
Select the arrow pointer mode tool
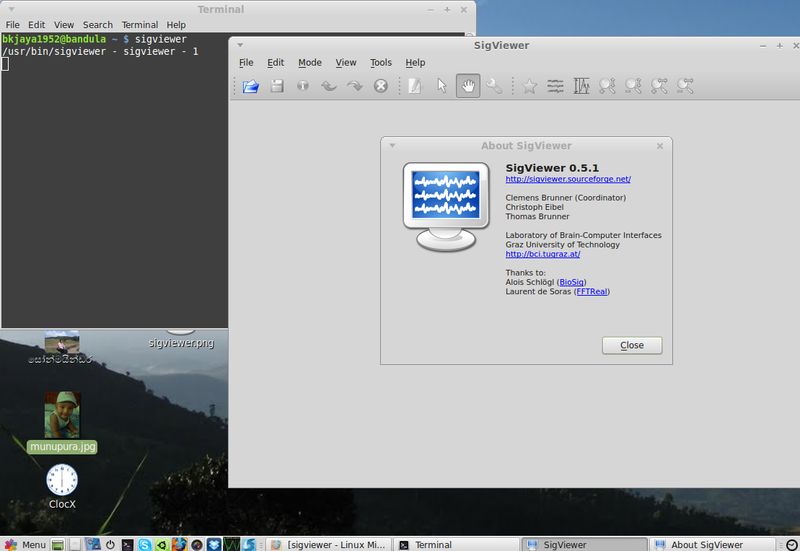click(442, 86)
